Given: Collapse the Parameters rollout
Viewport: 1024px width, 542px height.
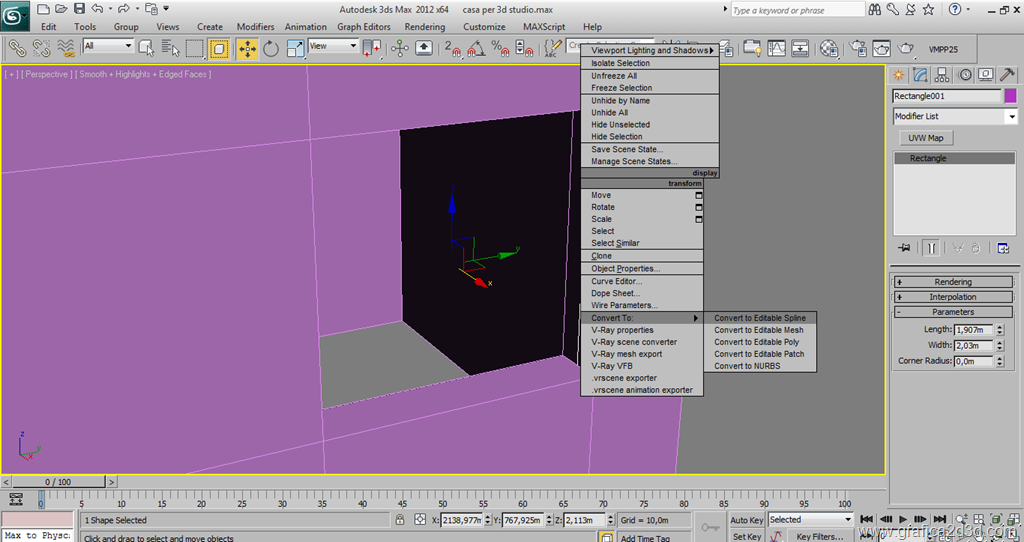Looking at the screenshot, I should [952, 312].
